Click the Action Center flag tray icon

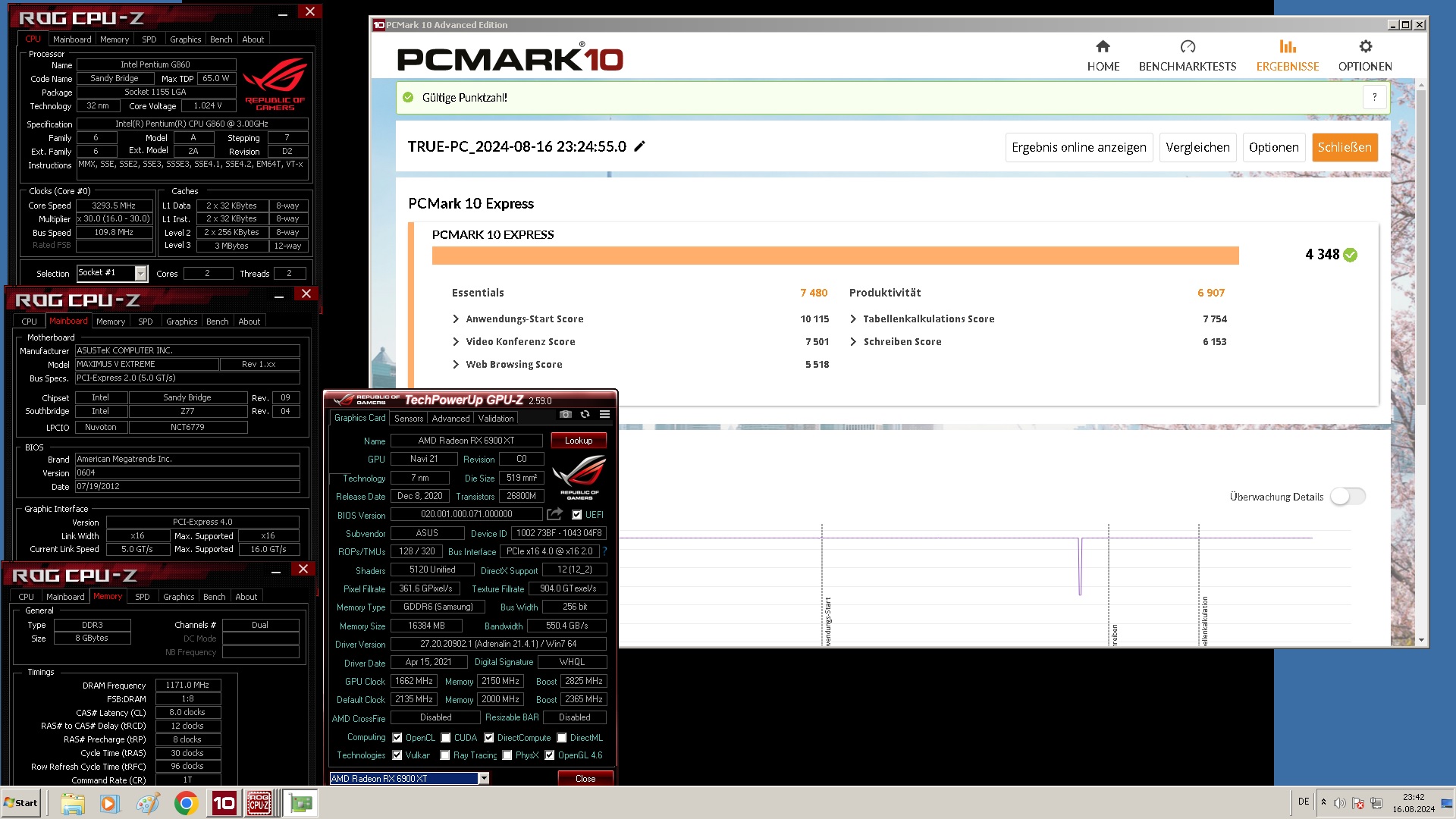point(1358,803)
